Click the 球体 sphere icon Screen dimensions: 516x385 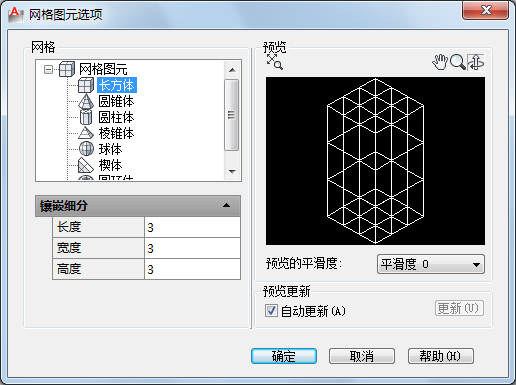[86, 149]
